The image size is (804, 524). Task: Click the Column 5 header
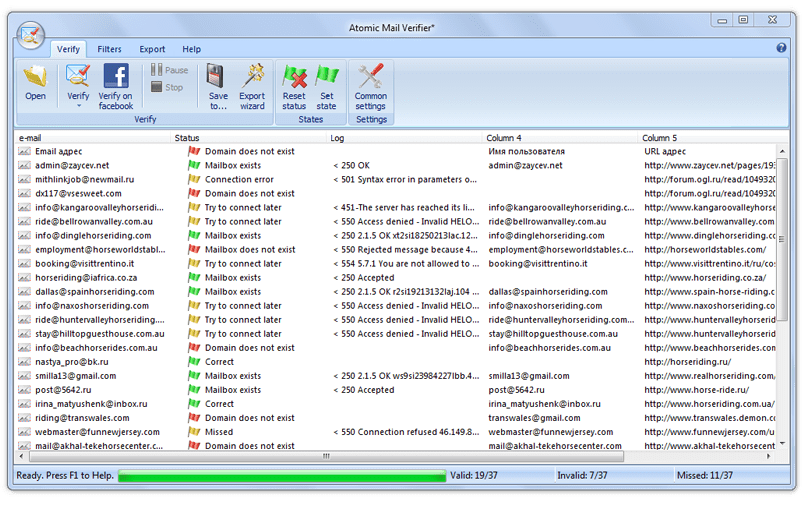click(713, 138)
